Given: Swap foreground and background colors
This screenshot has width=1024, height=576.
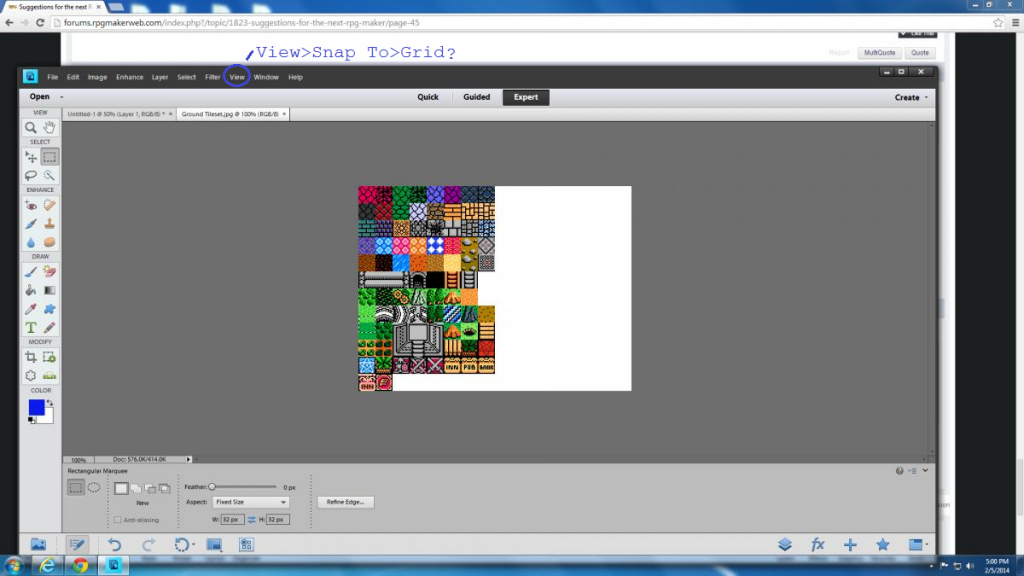Looking at the screenshot, I should [x=50, y=403].
